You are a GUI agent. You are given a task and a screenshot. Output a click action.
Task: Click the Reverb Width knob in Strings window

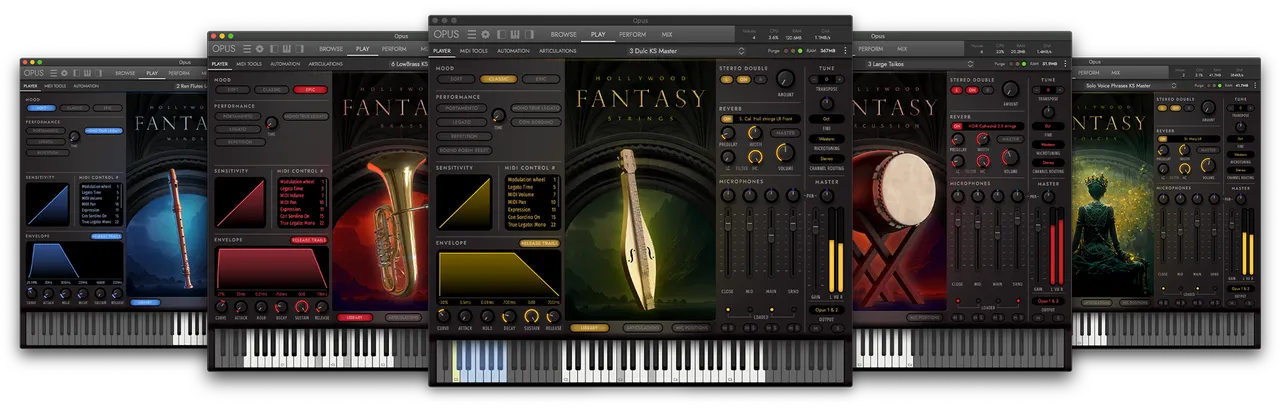coord(755,133)
